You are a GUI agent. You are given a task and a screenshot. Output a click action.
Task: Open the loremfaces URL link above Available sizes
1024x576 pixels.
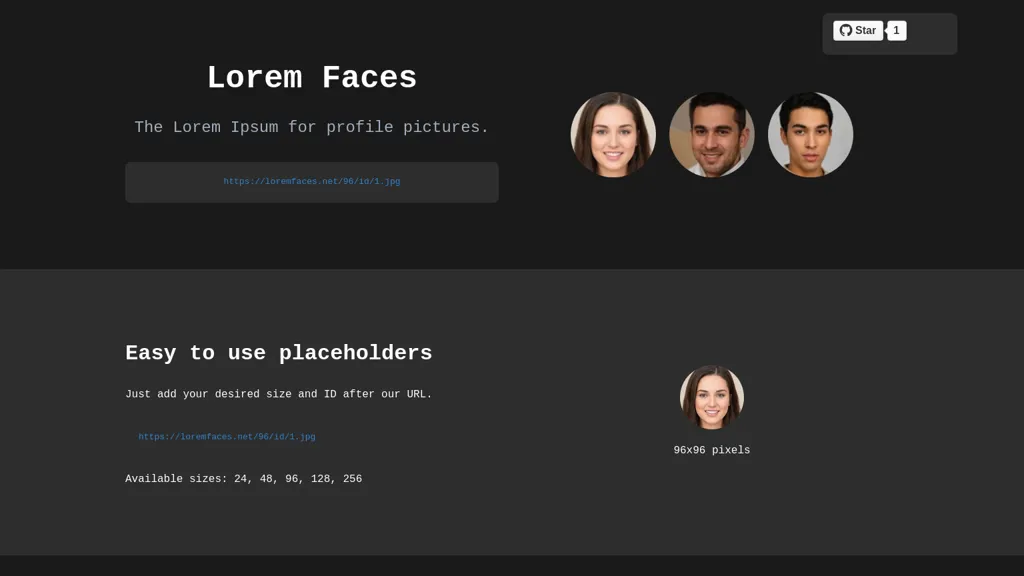click(227, 437)
